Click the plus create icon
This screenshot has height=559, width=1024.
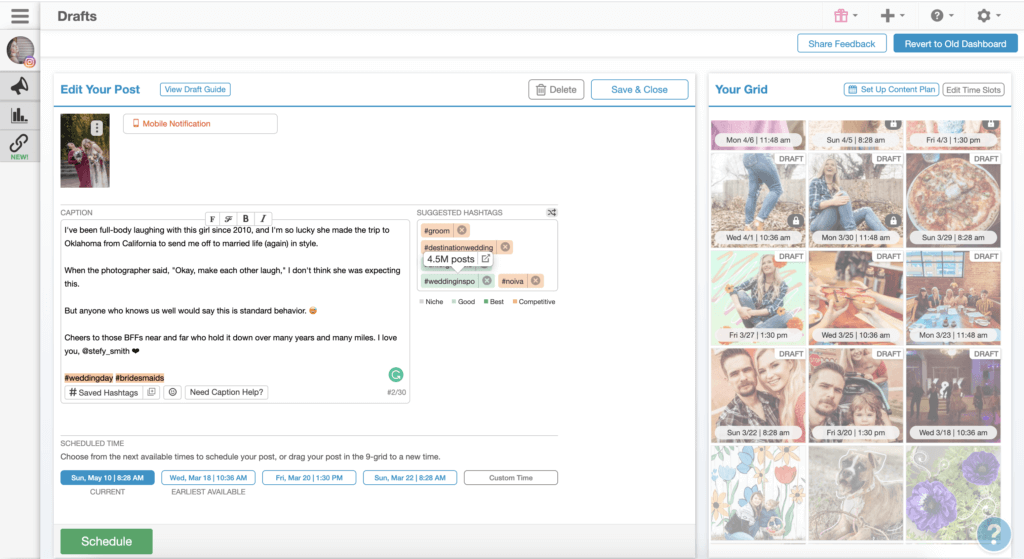(887, 16)
